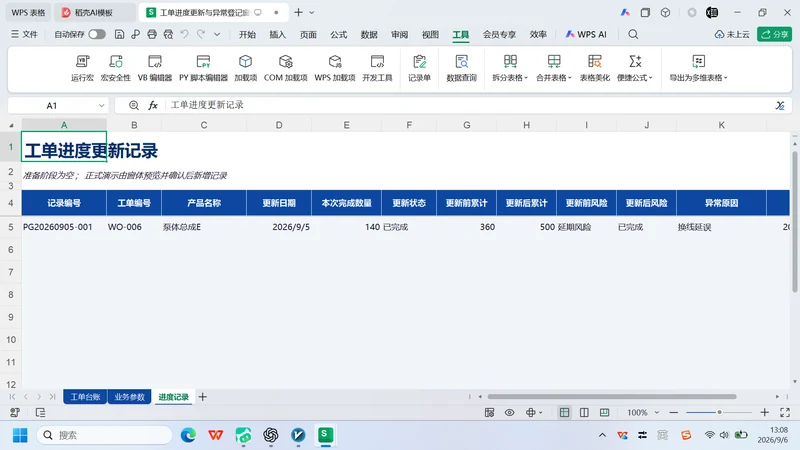Screen dimensions: 800x450
Task: Open Microsoft Edge from taskbar
Action: coord(188,435)
